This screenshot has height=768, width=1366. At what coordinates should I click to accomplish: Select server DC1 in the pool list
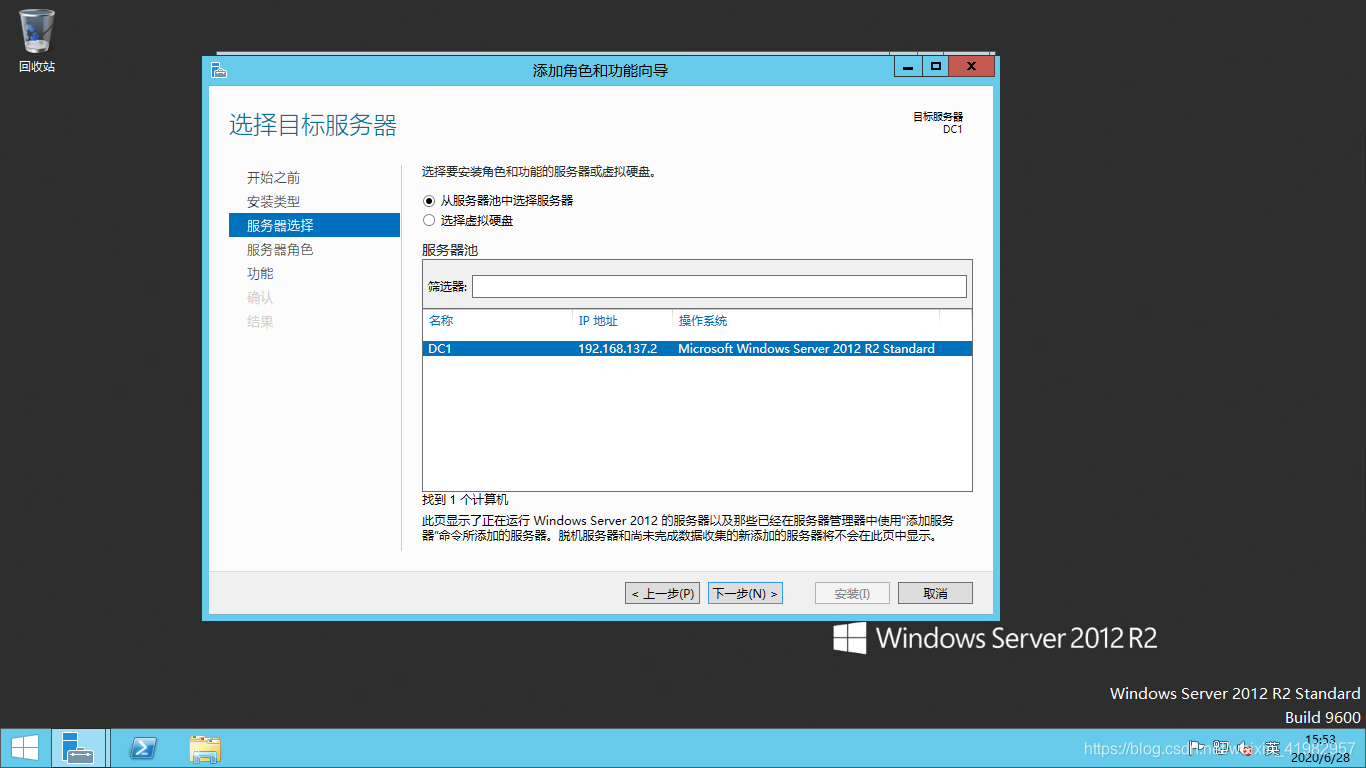tap(697, 349)
